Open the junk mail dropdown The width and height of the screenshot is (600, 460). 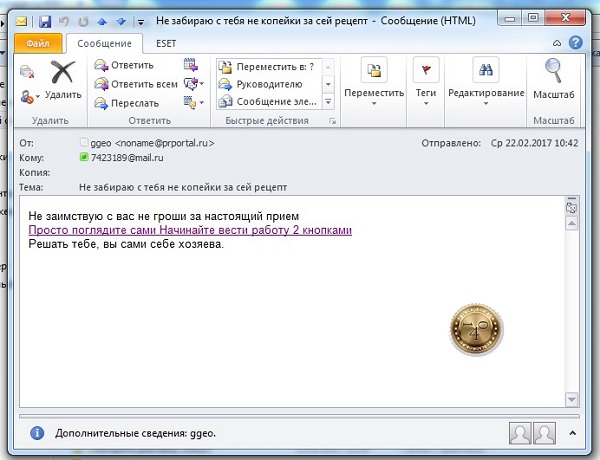point(30,97)
